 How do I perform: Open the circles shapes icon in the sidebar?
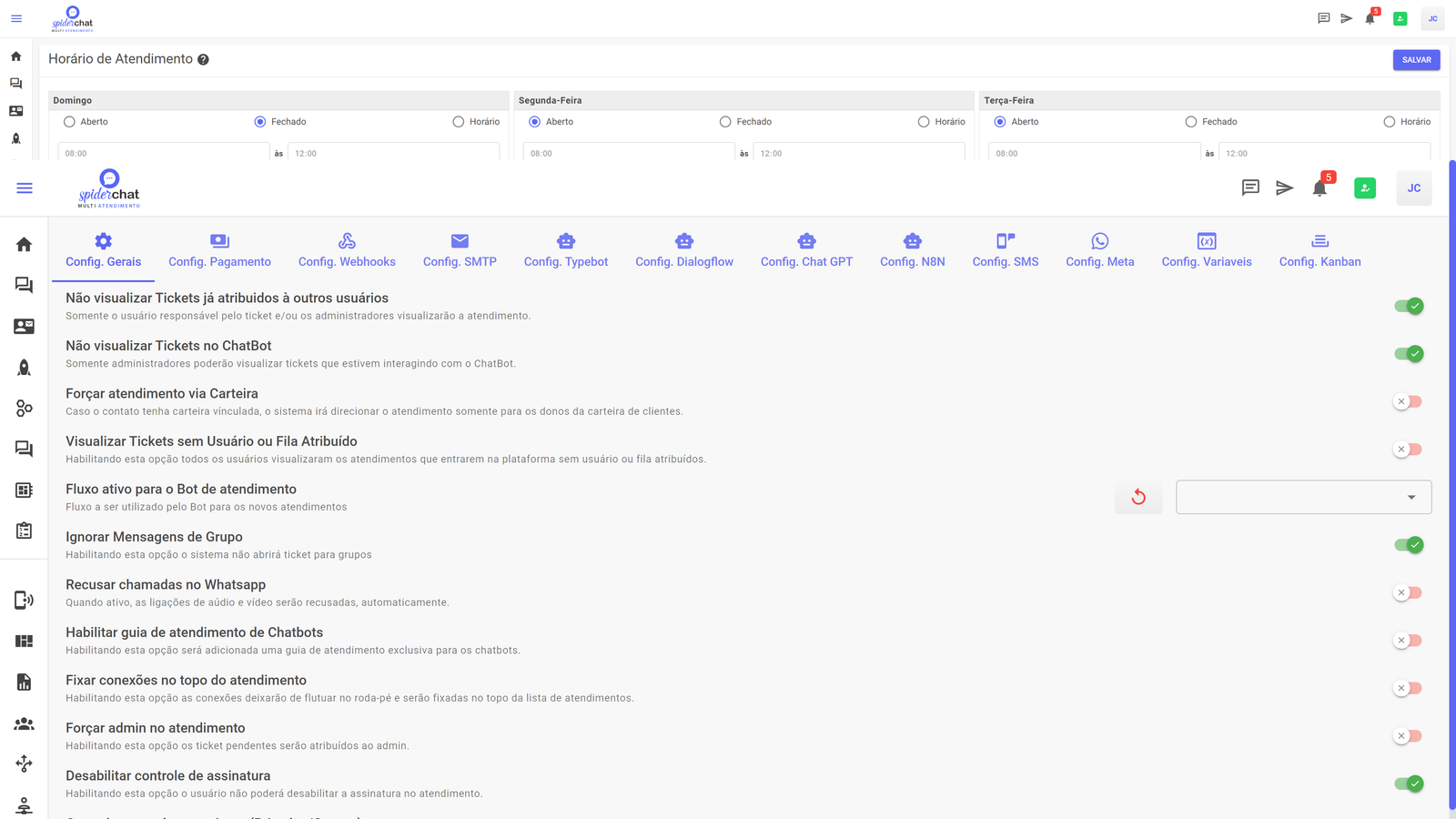point(25,408)
